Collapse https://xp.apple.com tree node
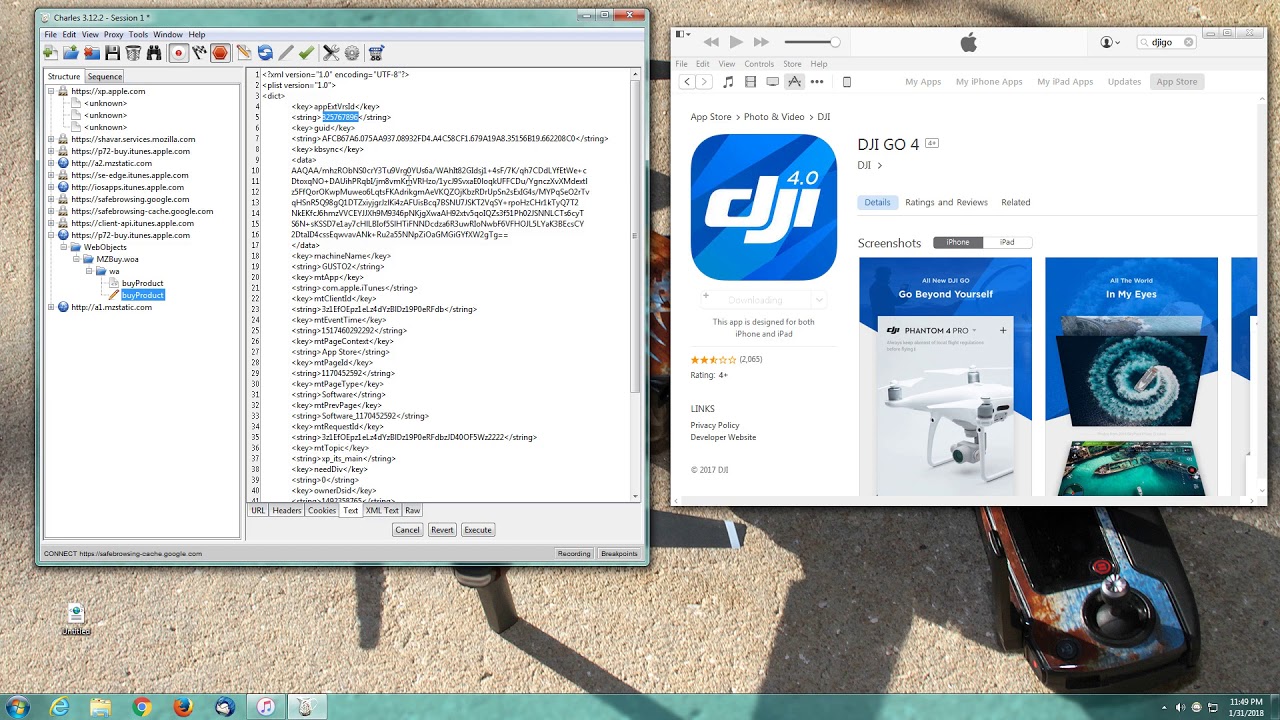This screenshot has width=1280, height=720. click(x=51, y=91)
